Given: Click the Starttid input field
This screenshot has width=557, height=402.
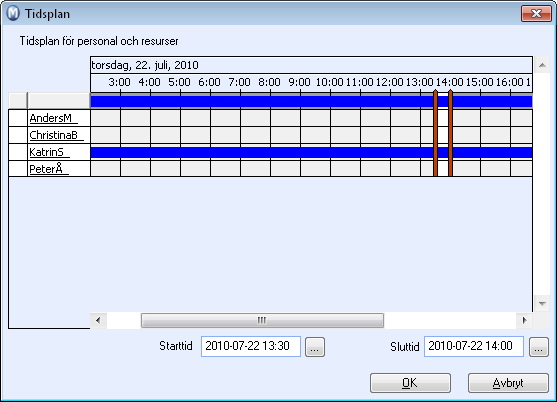Looking at the screenshot, I should coord(251,346).
